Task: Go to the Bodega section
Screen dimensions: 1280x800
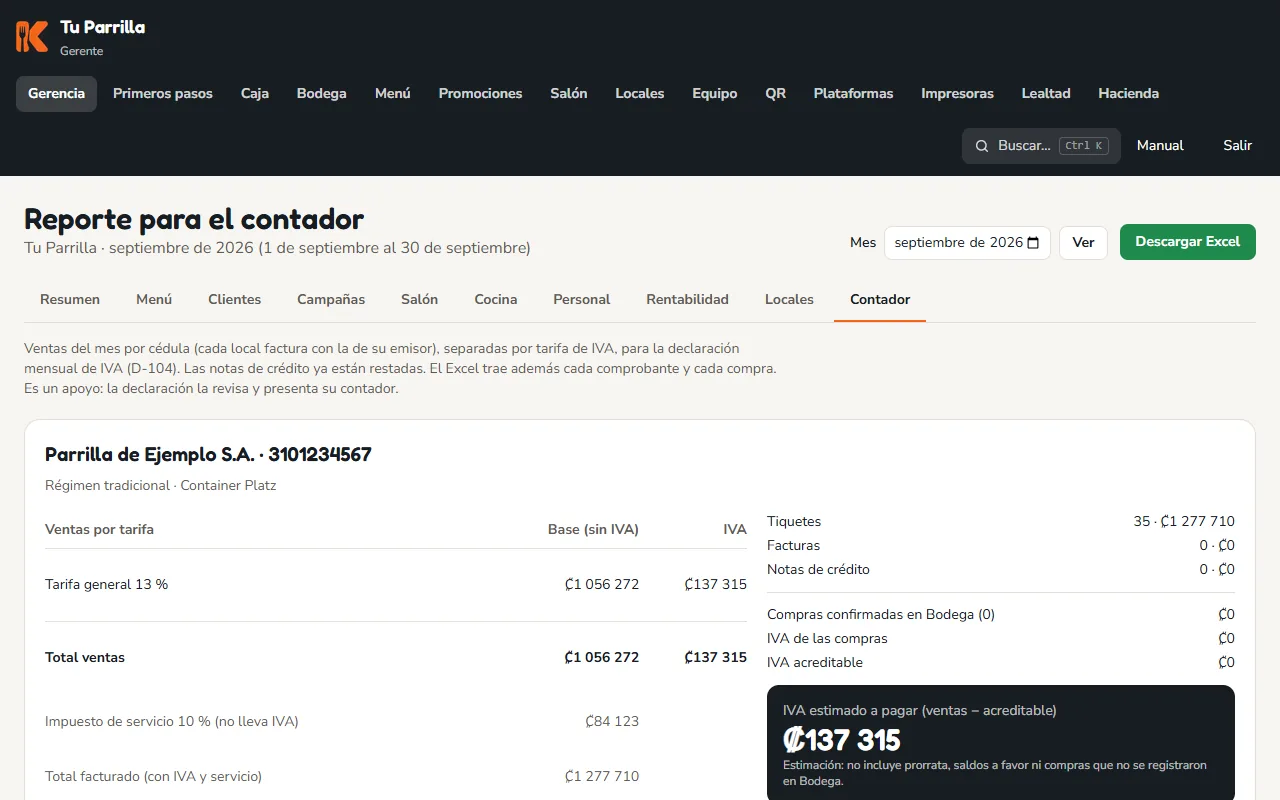Action: coord(322,94)
